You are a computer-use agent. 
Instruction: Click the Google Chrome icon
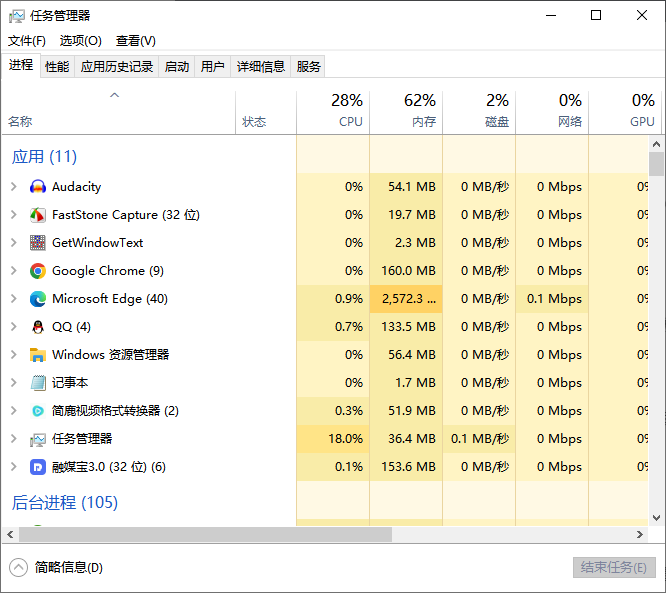point(38,271)
